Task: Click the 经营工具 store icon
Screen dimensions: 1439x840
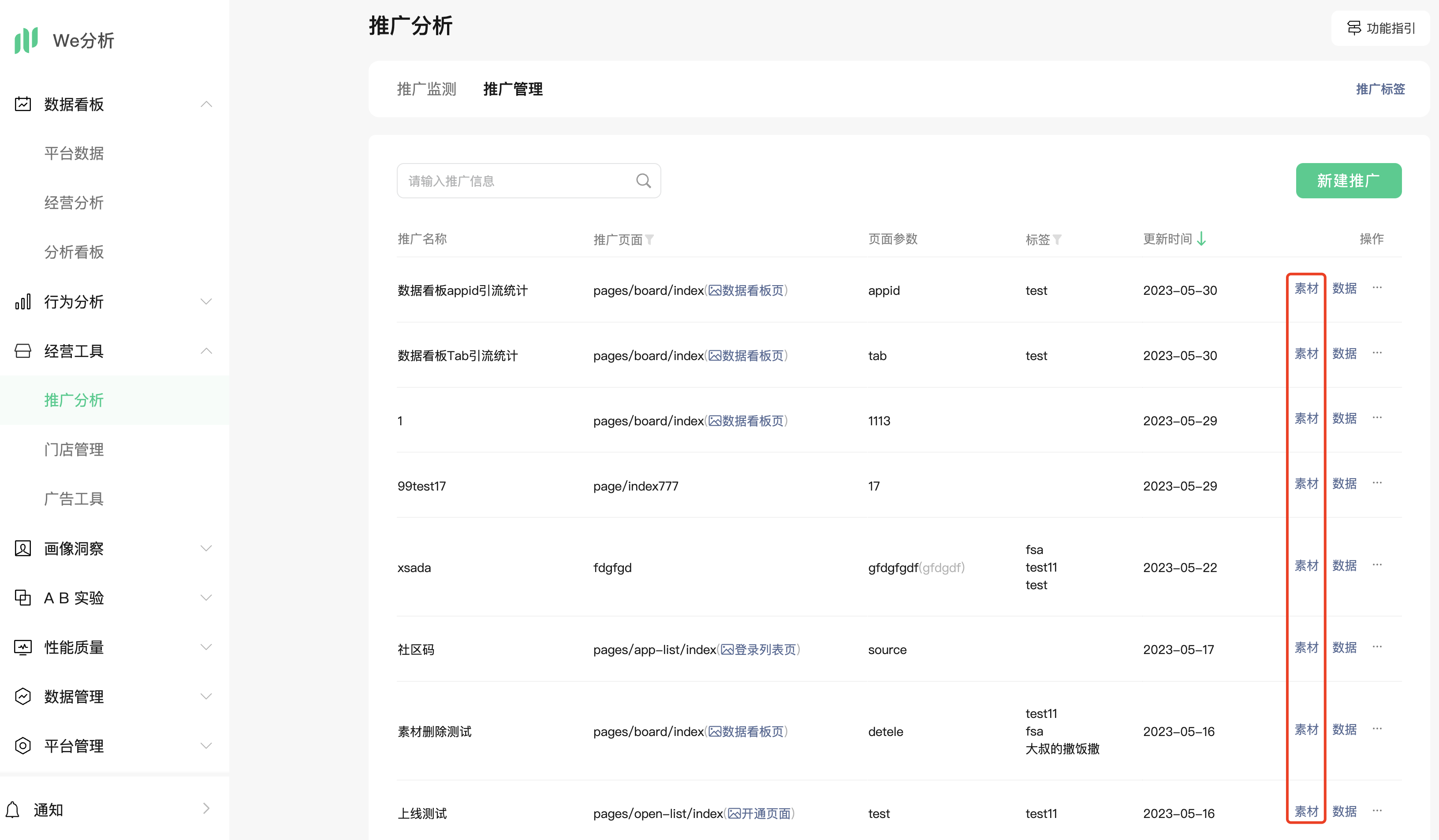Action: [23, 351]
